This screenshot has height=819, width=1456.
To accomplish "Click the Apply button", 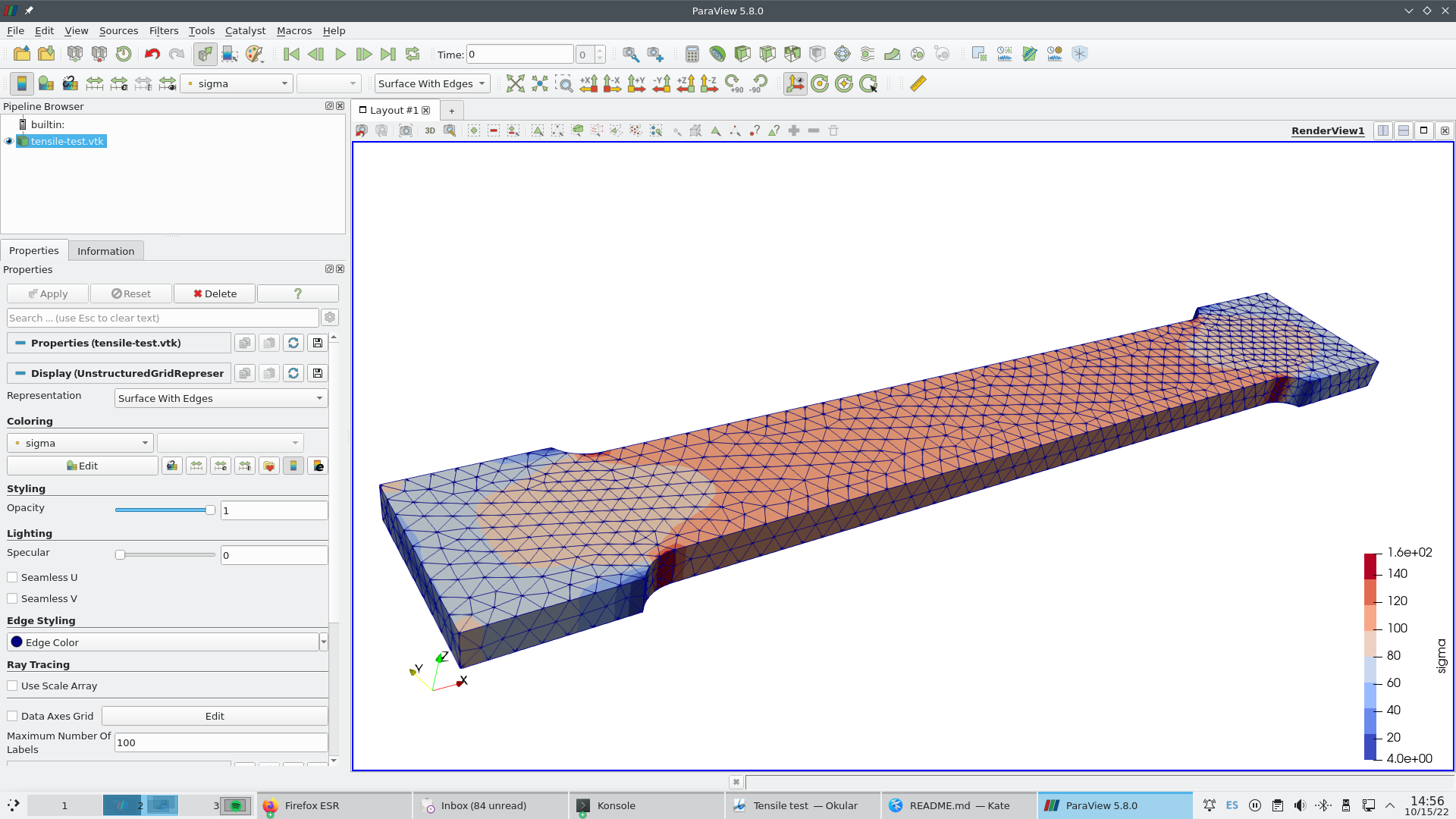I will (47, 293).
